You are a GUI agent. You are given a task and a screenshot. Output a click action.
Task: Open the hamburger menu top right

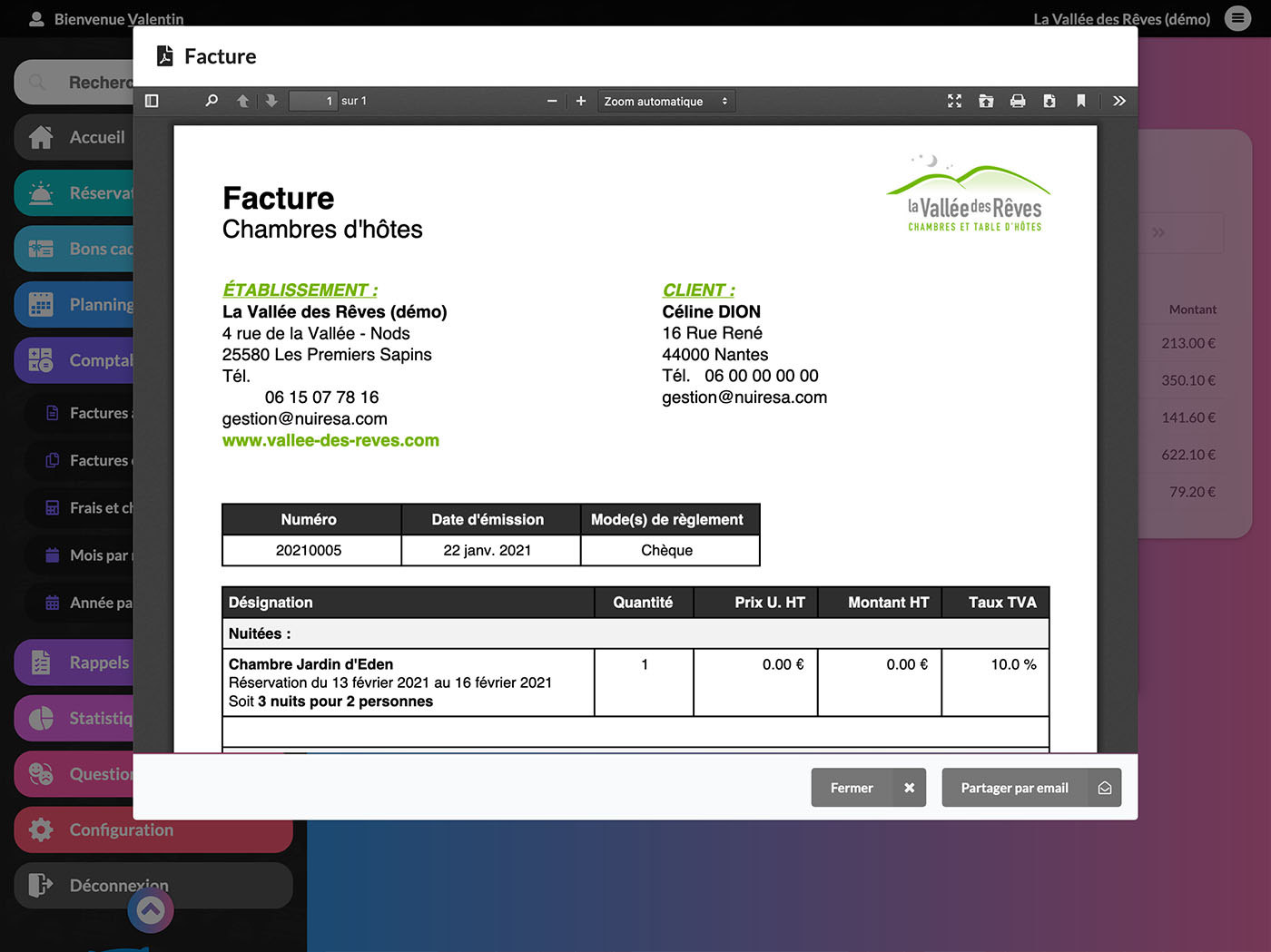[x=1237, y=18]
